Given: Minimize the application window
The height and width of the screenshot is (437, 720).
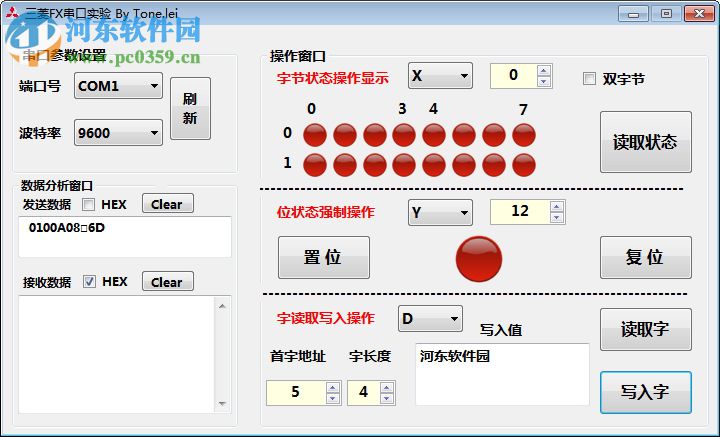Looking at the screenshot, I should 633,14.
